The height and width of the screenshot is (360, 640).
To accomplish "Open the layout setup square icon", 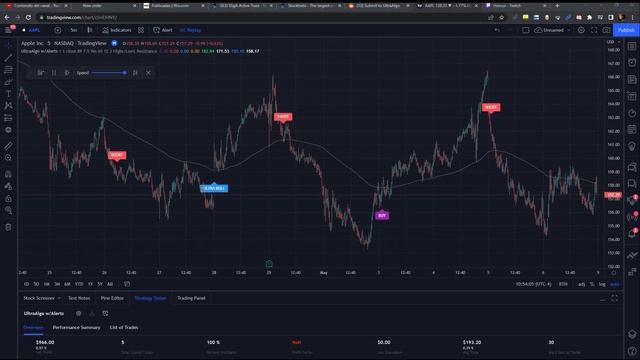I will click(x=526, y=30).
